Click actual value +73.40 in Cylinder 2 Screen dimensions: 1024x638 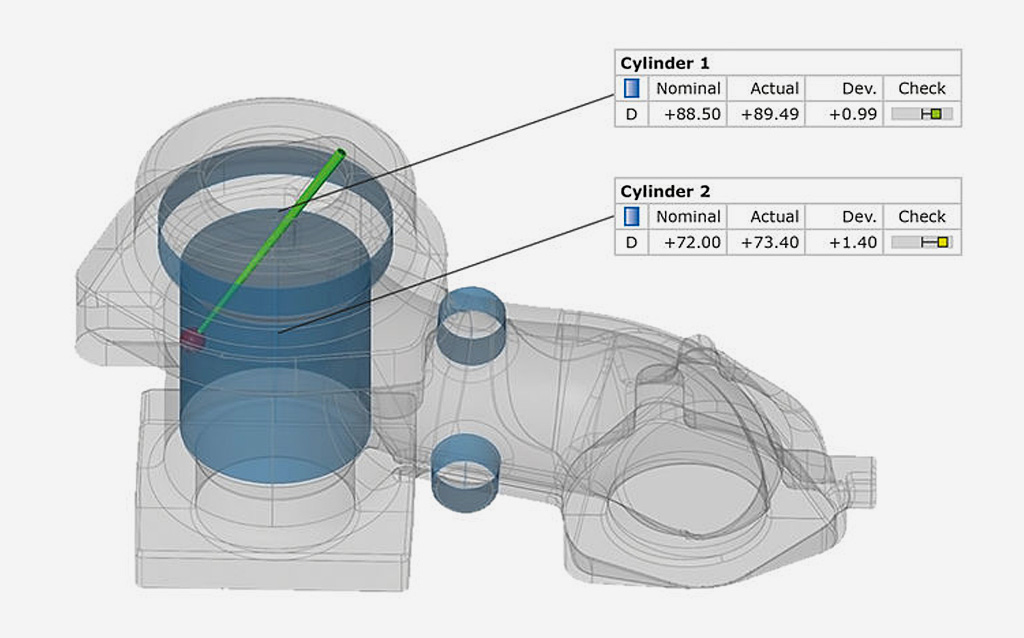point(769,242)
